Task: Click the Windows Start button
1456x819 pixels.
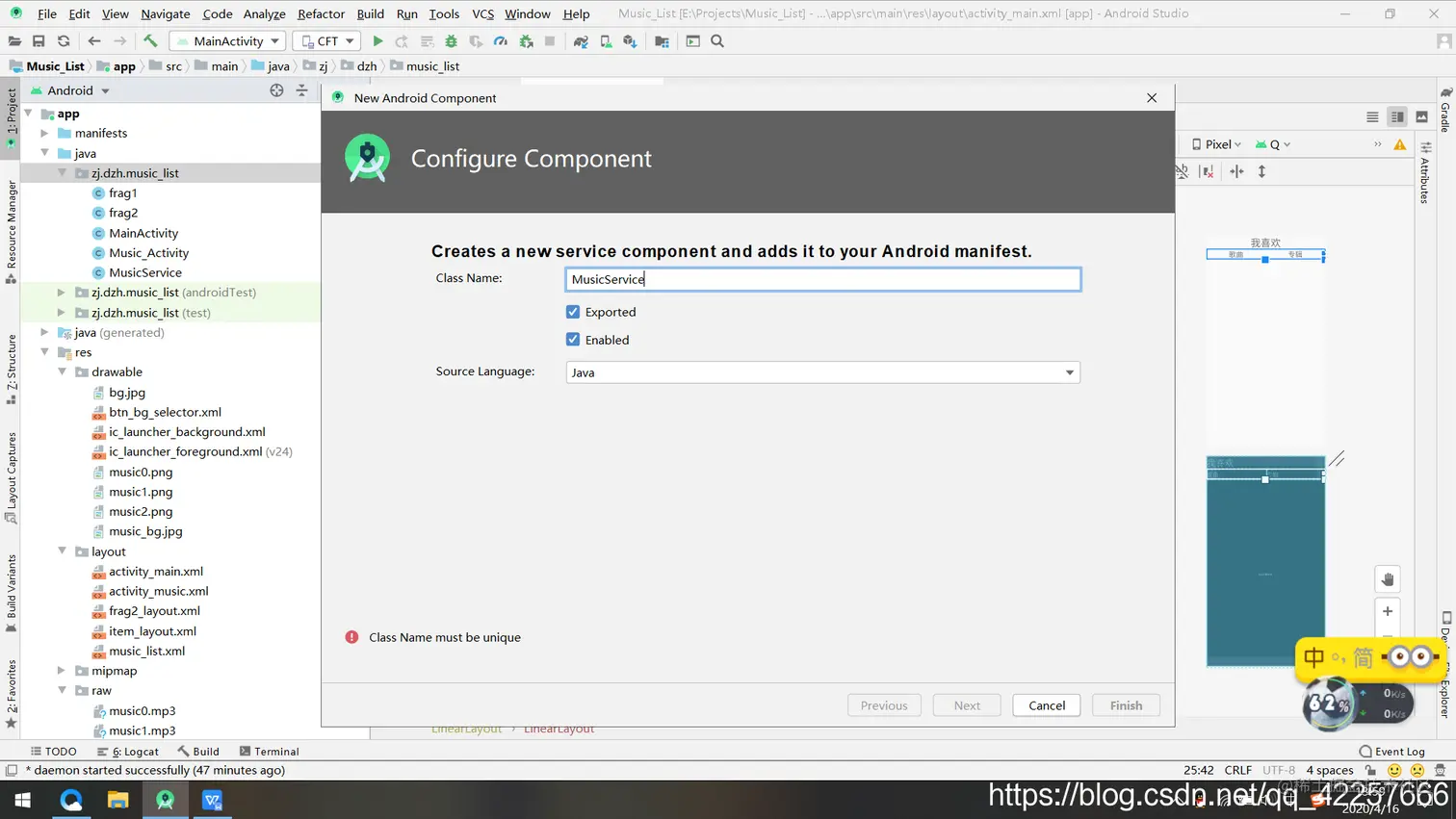Action: (23, 800)
